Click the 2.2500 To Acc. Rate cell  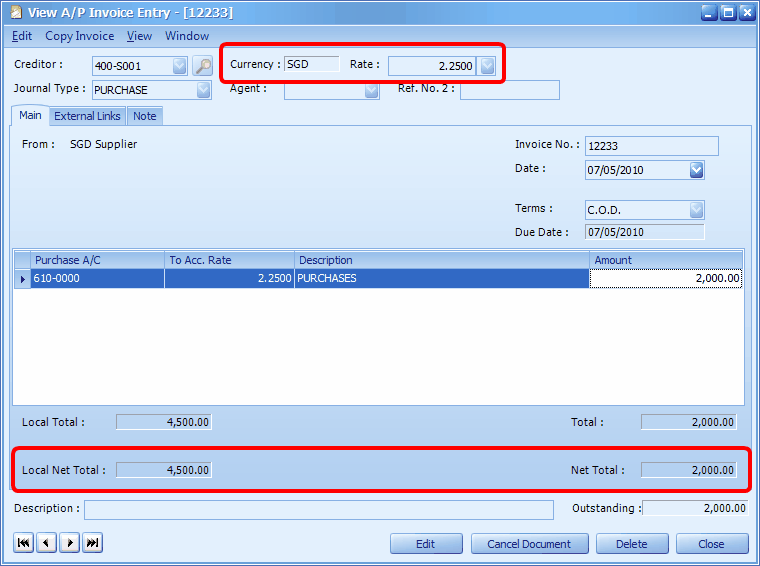[x=229, y=279]
